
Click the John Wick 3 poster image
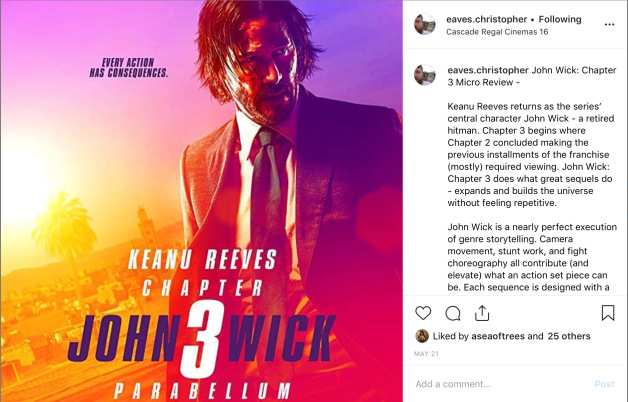coord(201,201)
